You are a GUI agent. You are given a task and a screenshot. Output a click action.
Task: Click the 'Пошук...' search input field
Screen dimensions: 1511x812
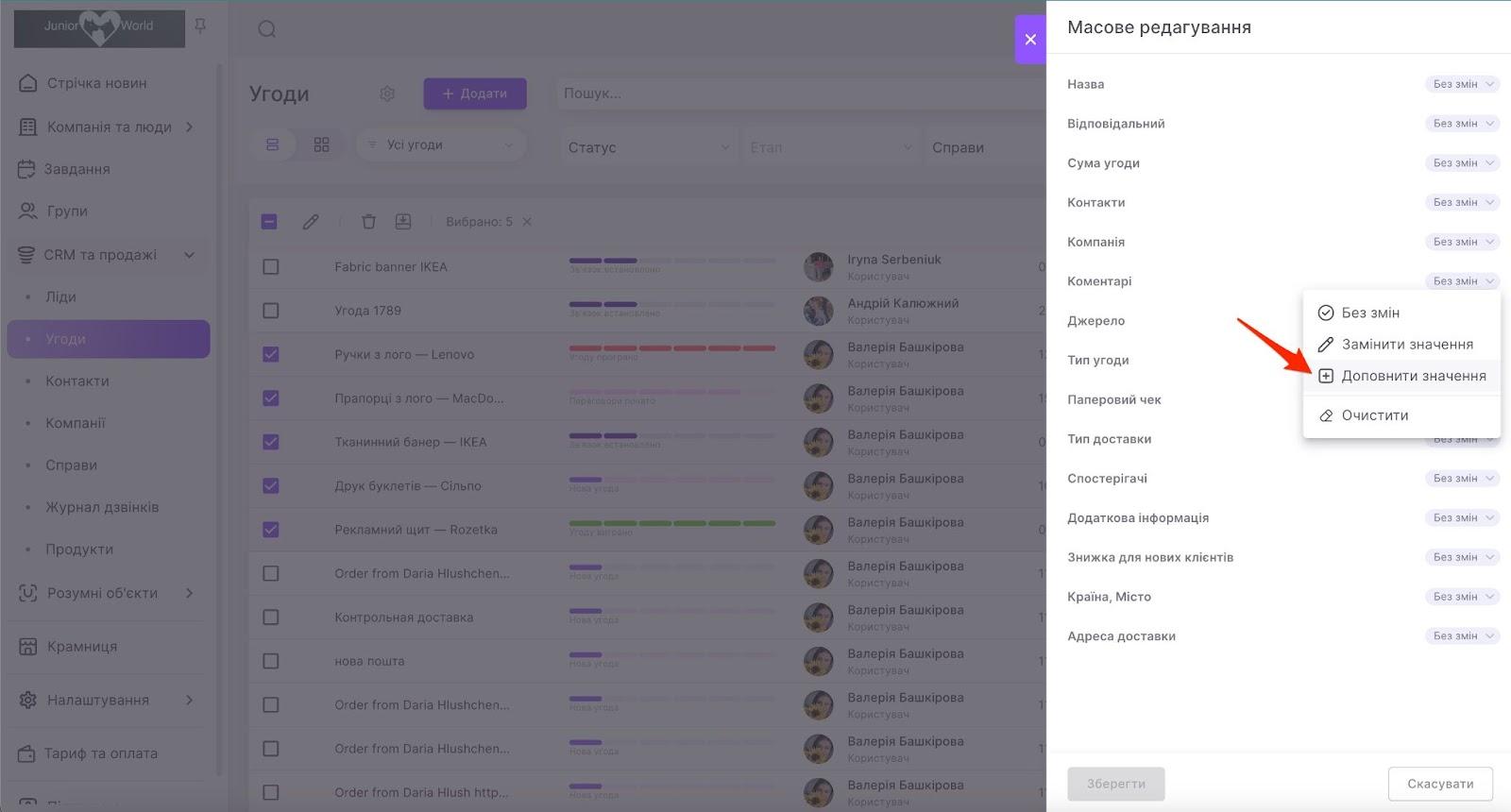793,93
